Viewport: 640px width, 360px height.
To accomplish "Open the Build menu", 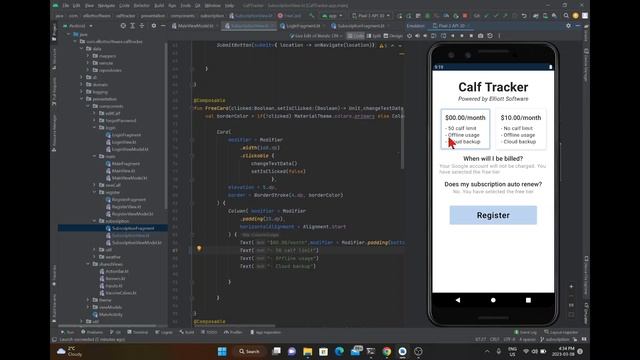I will pyautogui.click(x=159, y=6).
